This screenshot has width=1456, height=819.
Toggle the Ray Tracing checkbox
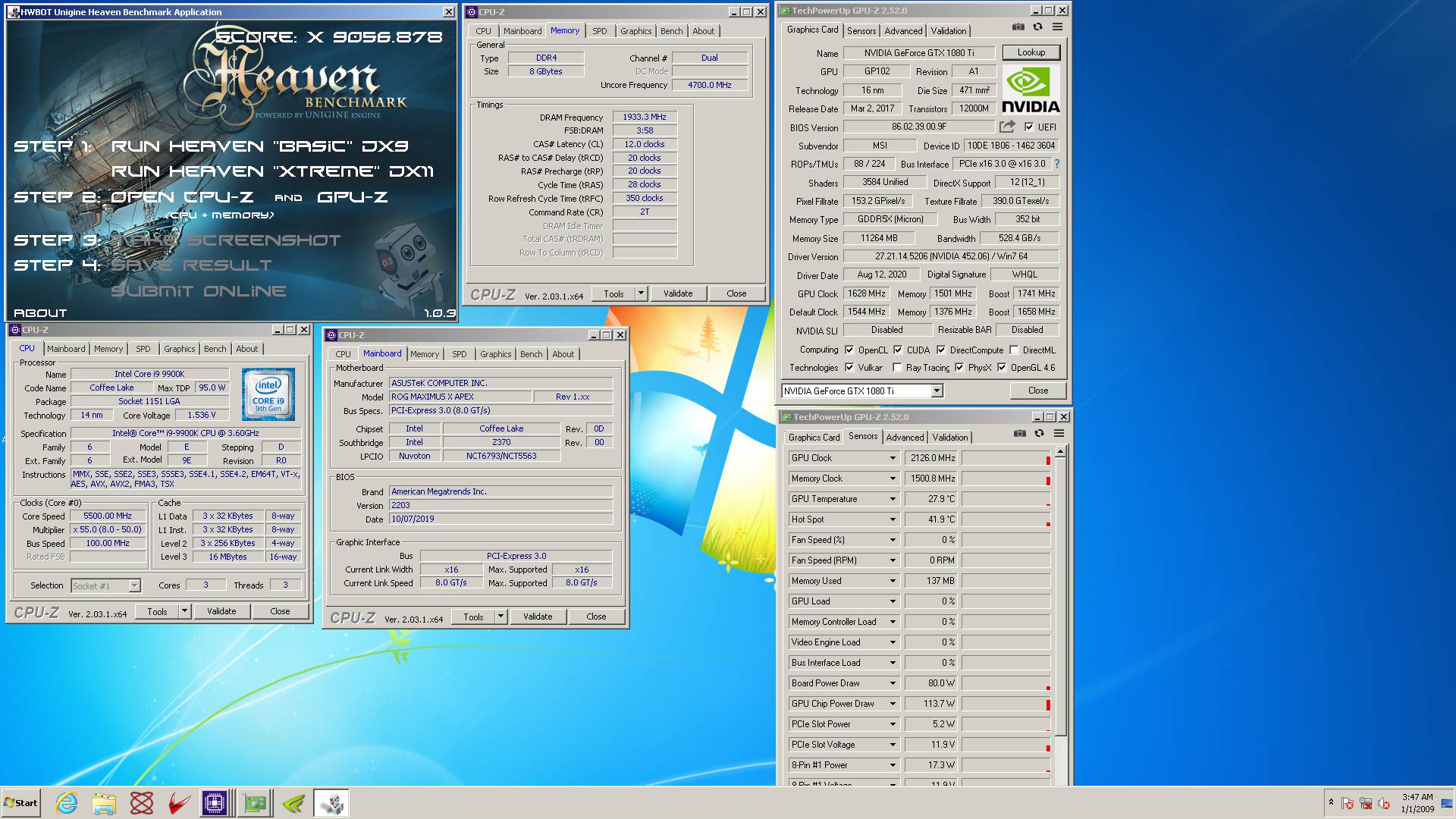click(898, 368)
